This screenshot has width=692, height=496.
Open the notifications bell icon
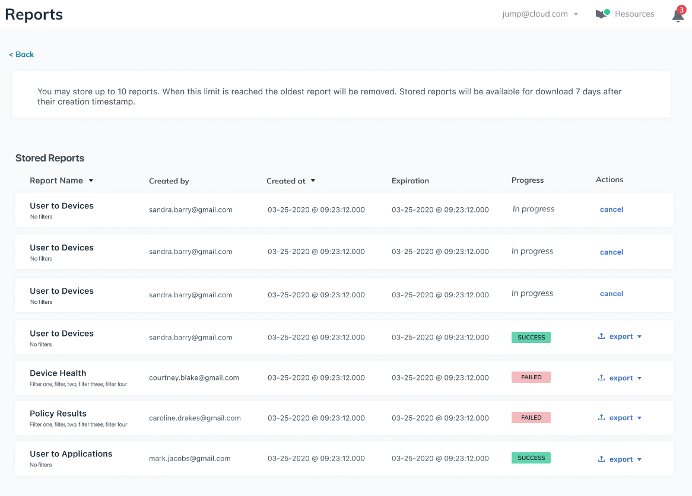pos(677,15)
